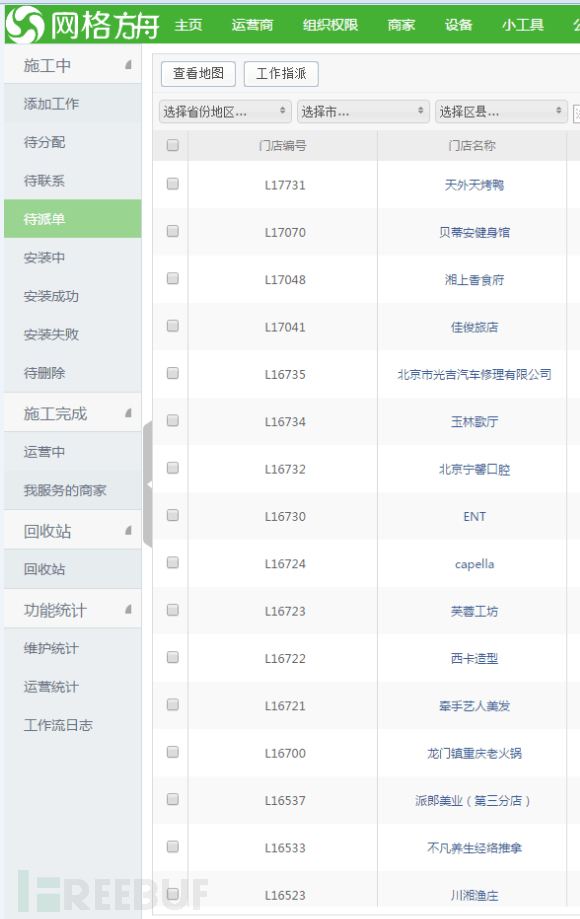The height and width of the screenshot is (919, 580).
Task: Collapse the 回收站 section arrow
Action: point(128,530)
